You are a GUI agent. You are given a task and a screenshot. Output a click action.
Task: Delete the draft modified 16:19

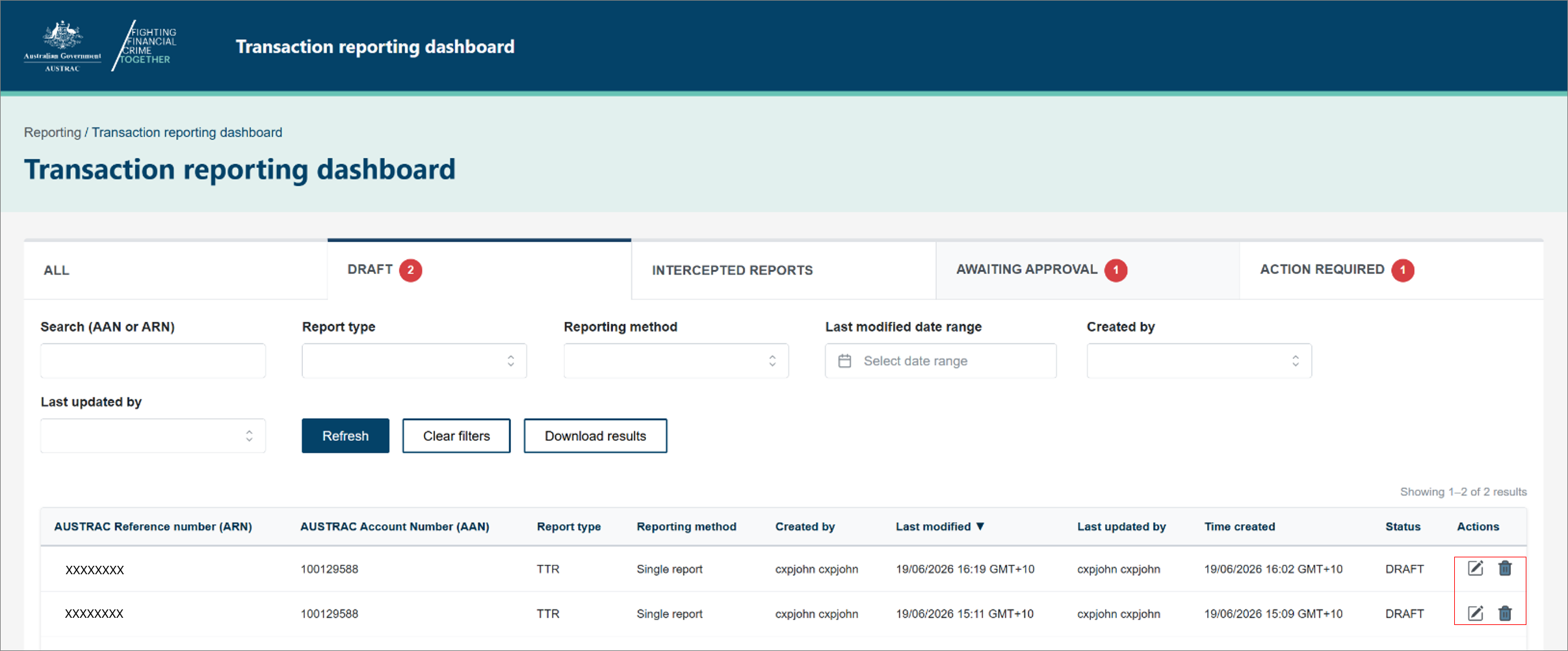(1505, 568)
